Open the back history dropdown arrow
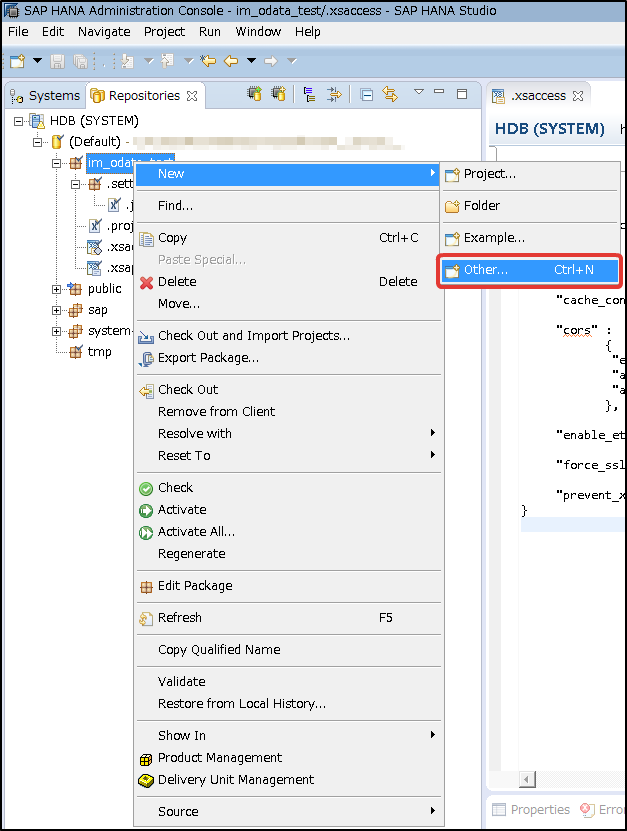This screenshot has width=627, height=831. point(251,60)
